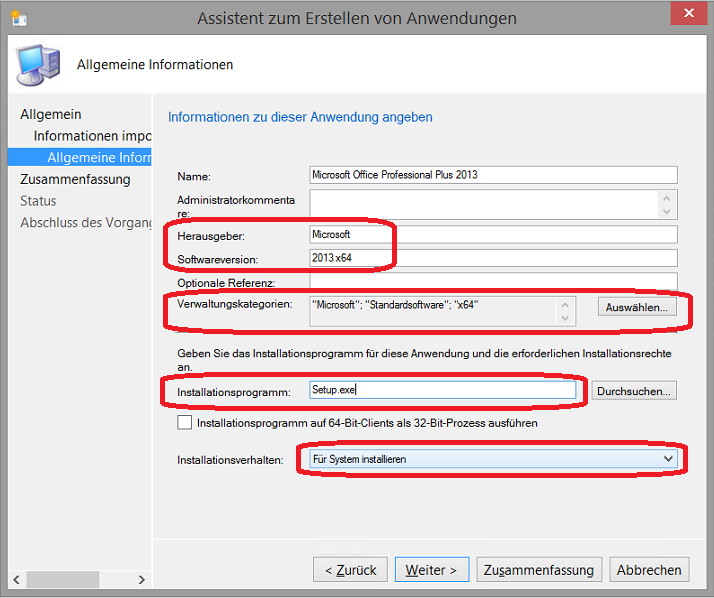The height and width of the screenshot is (598, 714).
Task: Click the Optionale Referenz field
Action: 493,281
